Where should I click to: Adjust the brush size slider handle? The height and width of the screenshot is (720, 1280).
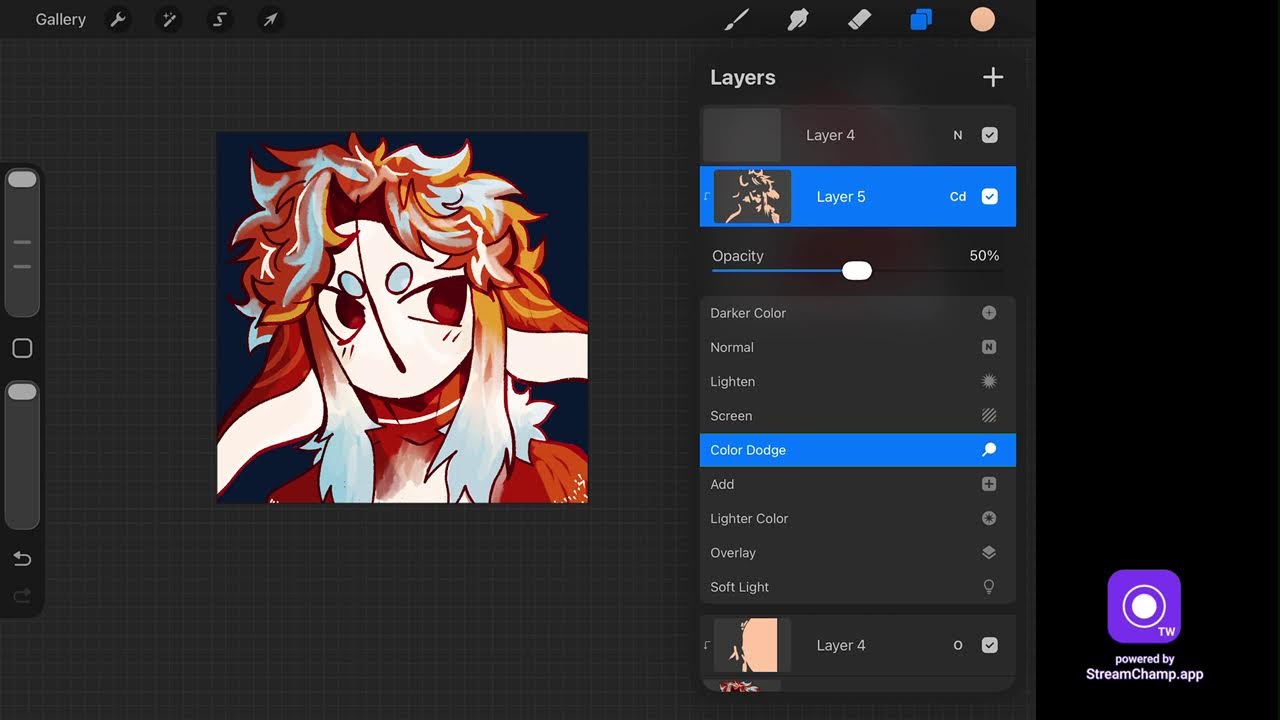tap(22, 180)
